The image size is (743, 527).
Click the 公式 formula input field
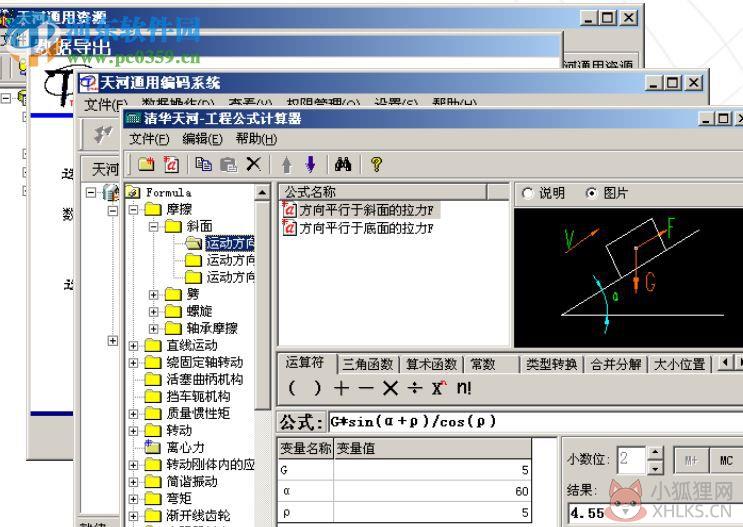535,421
